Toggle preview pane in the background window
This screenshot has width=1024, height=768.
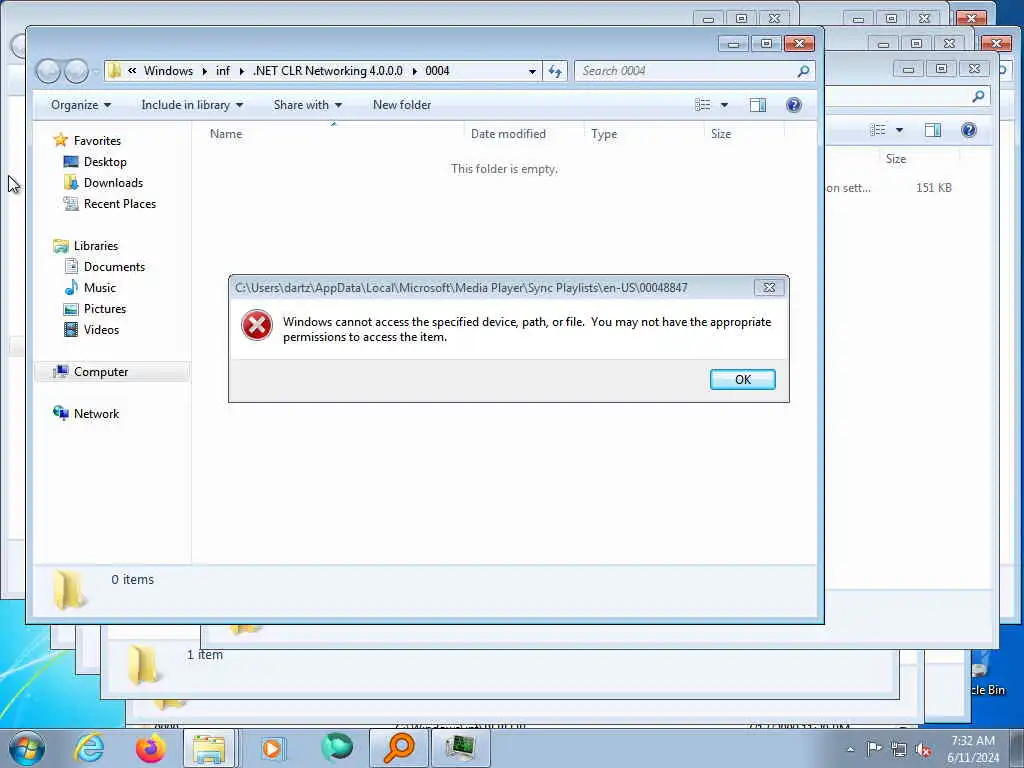[933, 131]
